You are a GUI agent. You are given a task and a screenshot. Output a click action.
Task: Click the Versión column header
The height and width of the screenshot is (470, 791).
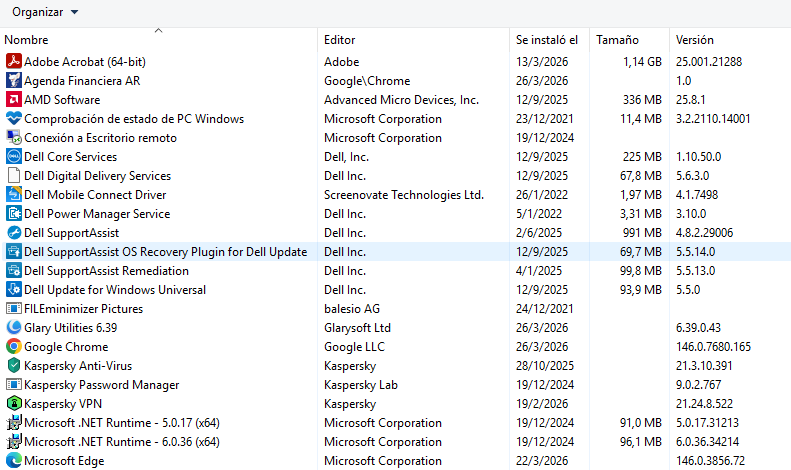point(695,40)
